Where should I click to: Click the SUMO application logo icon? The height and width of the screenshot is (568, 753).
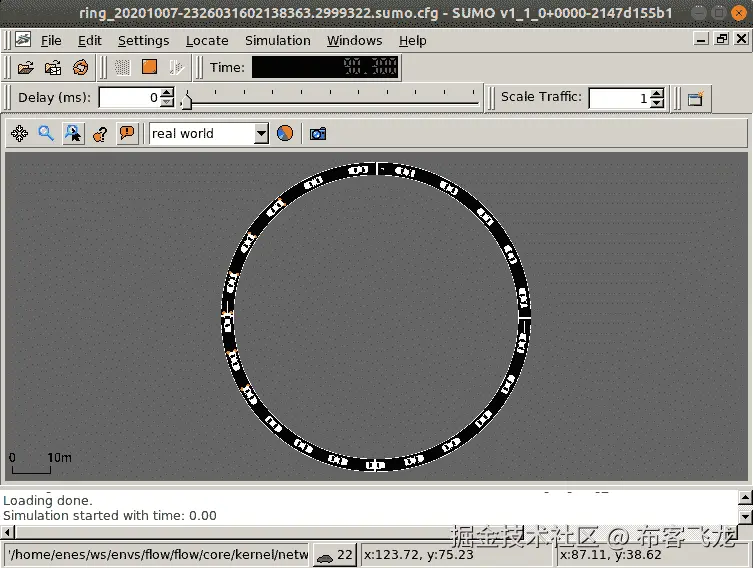pyautogui.click(x=23, y=39)
